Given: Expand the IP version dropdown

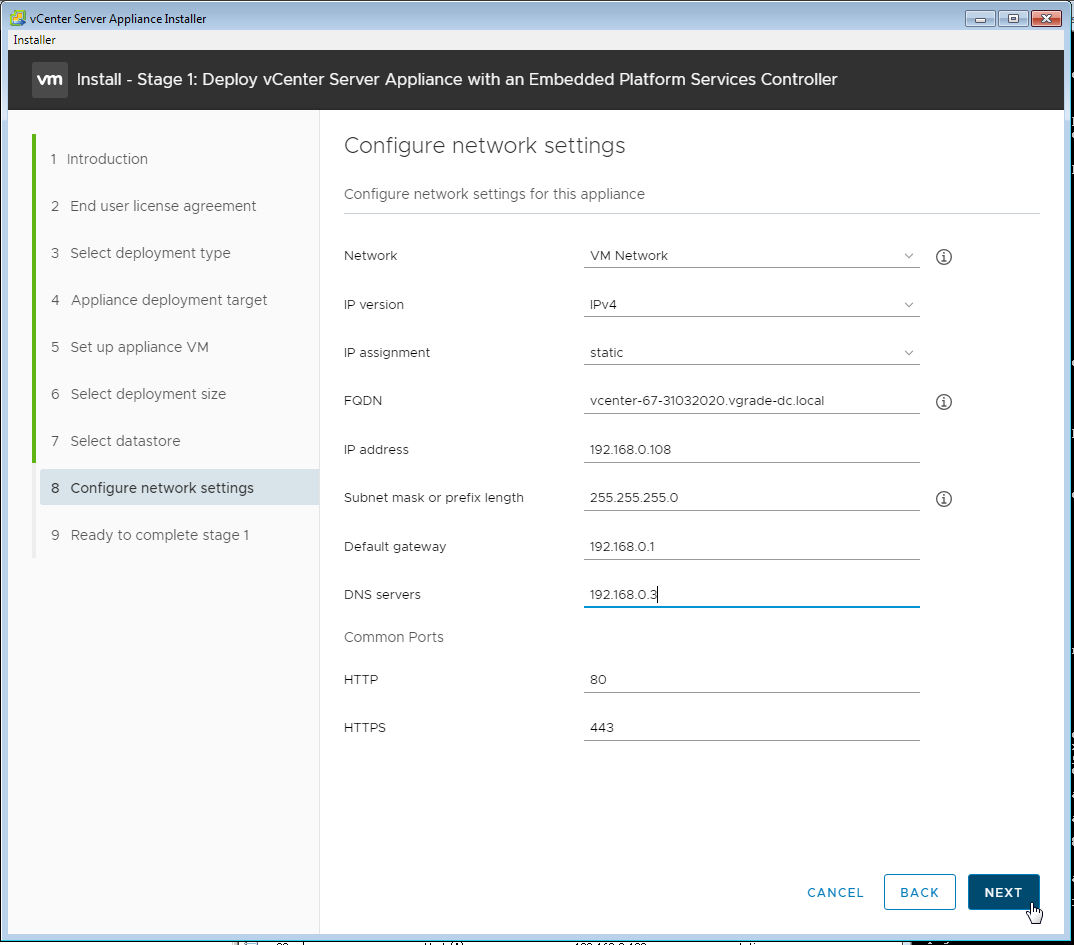Looking at the screenshot, I should click(750, 305).
